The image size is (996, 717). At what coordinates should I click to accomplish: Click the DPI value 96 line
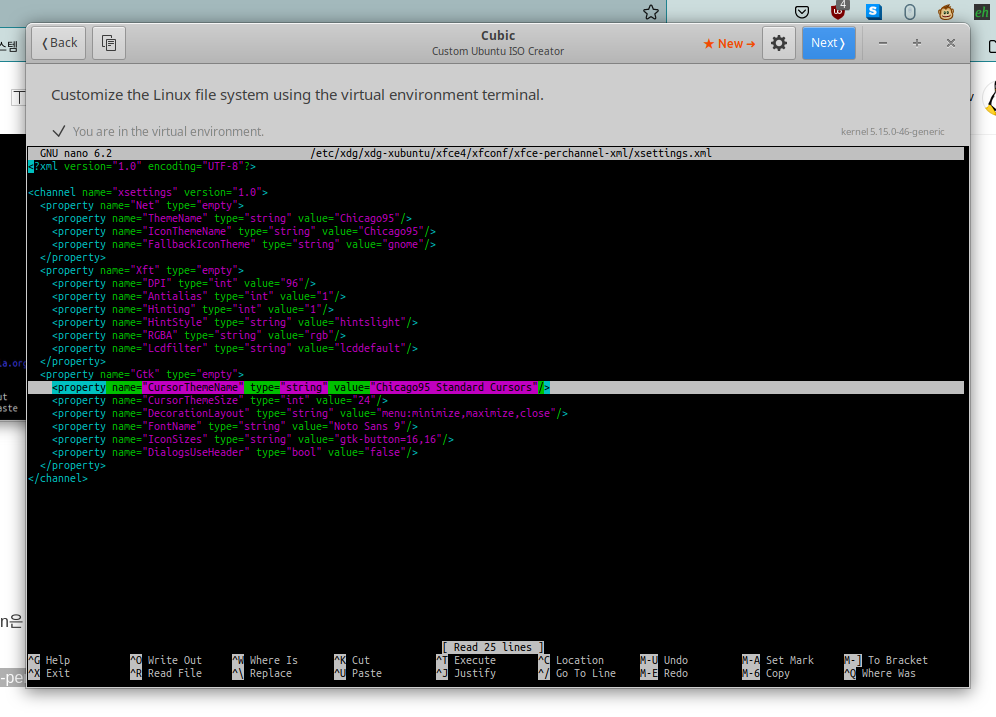(x=184, y=283)
